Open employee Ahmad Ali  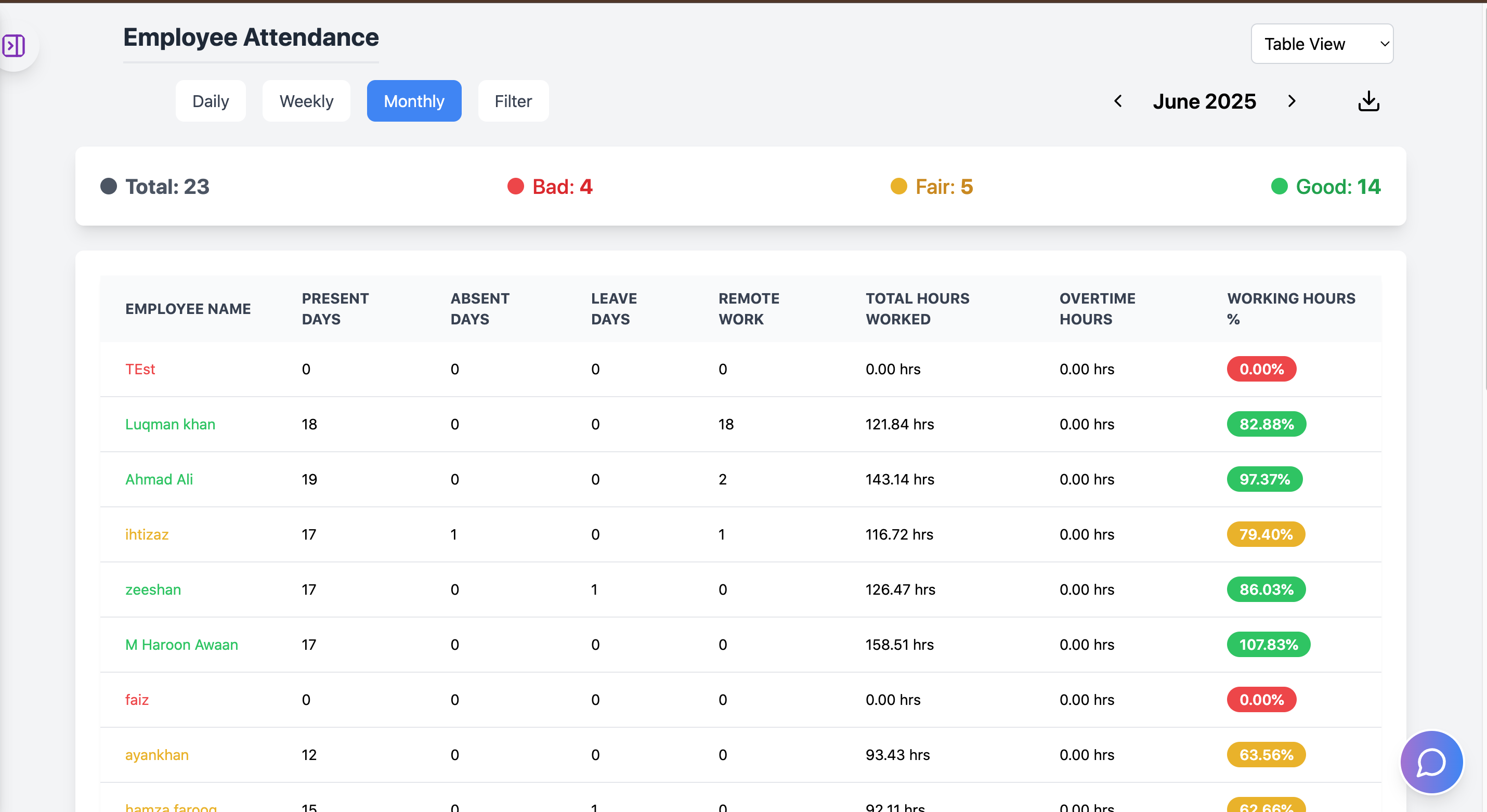(159, 480)
